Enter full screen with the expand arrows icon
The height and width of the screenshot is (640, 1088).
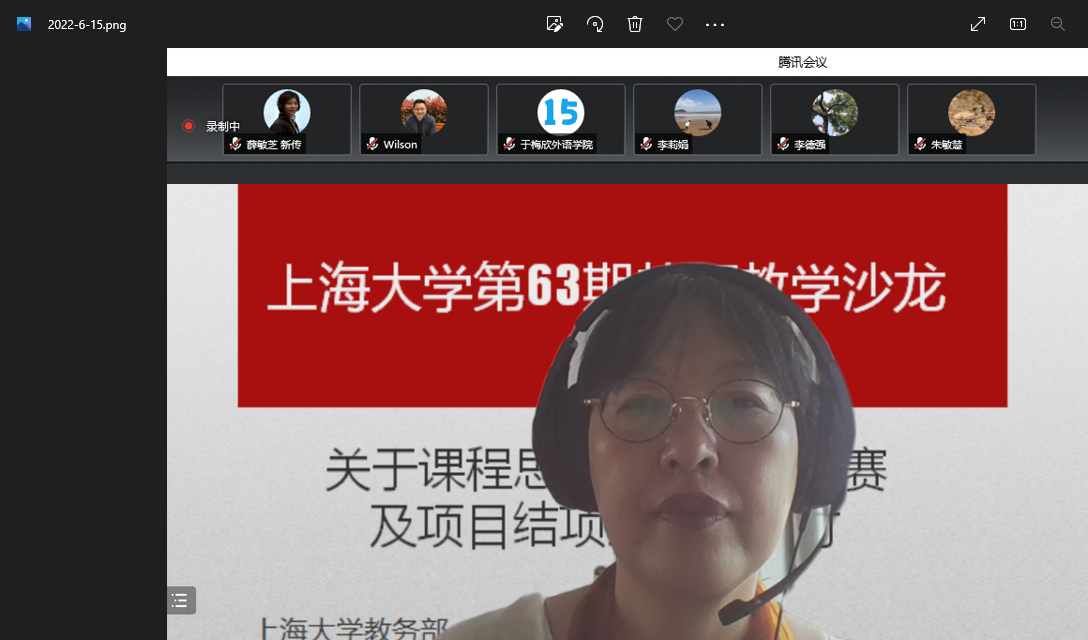[978, 24]
